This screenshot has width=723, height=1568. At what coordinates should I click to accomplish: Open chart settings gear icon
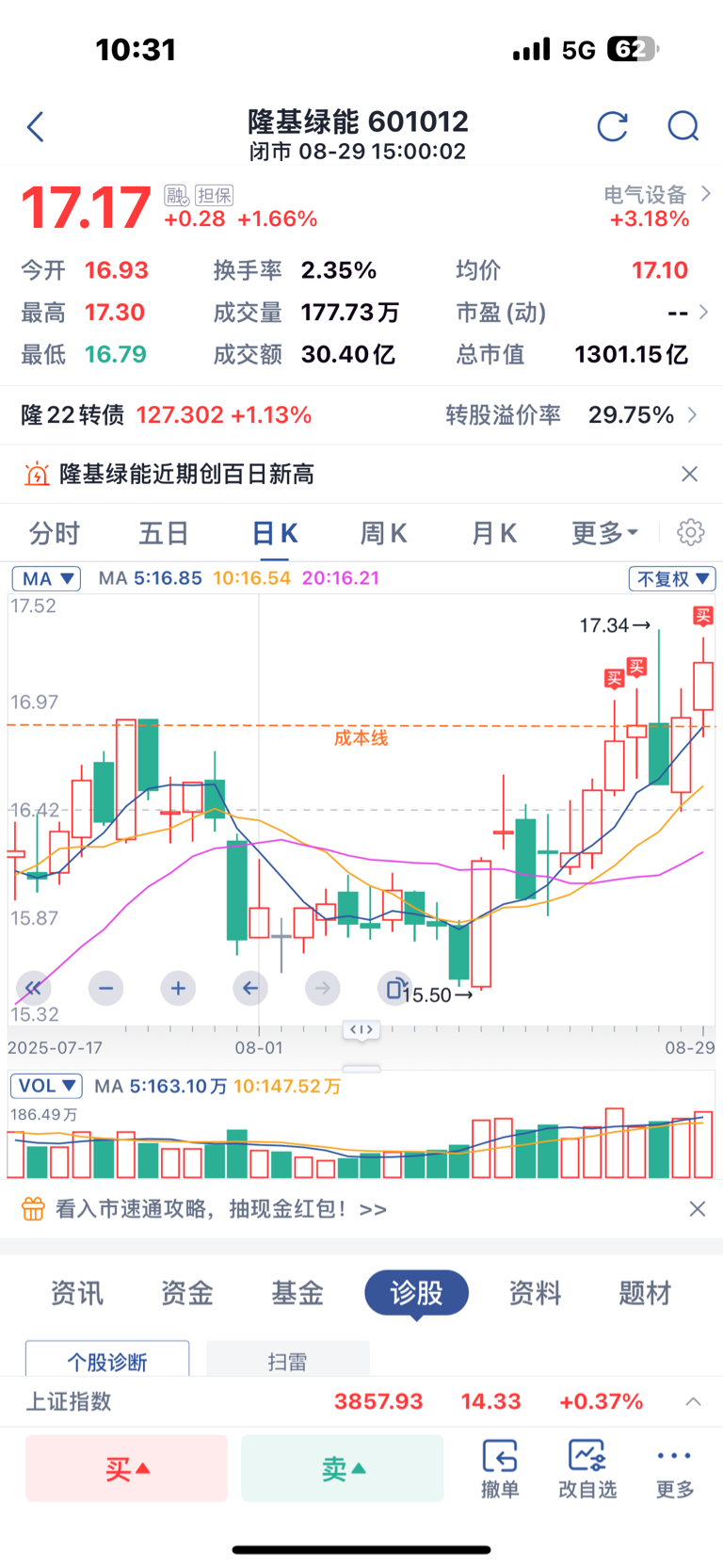click(690, 532)
